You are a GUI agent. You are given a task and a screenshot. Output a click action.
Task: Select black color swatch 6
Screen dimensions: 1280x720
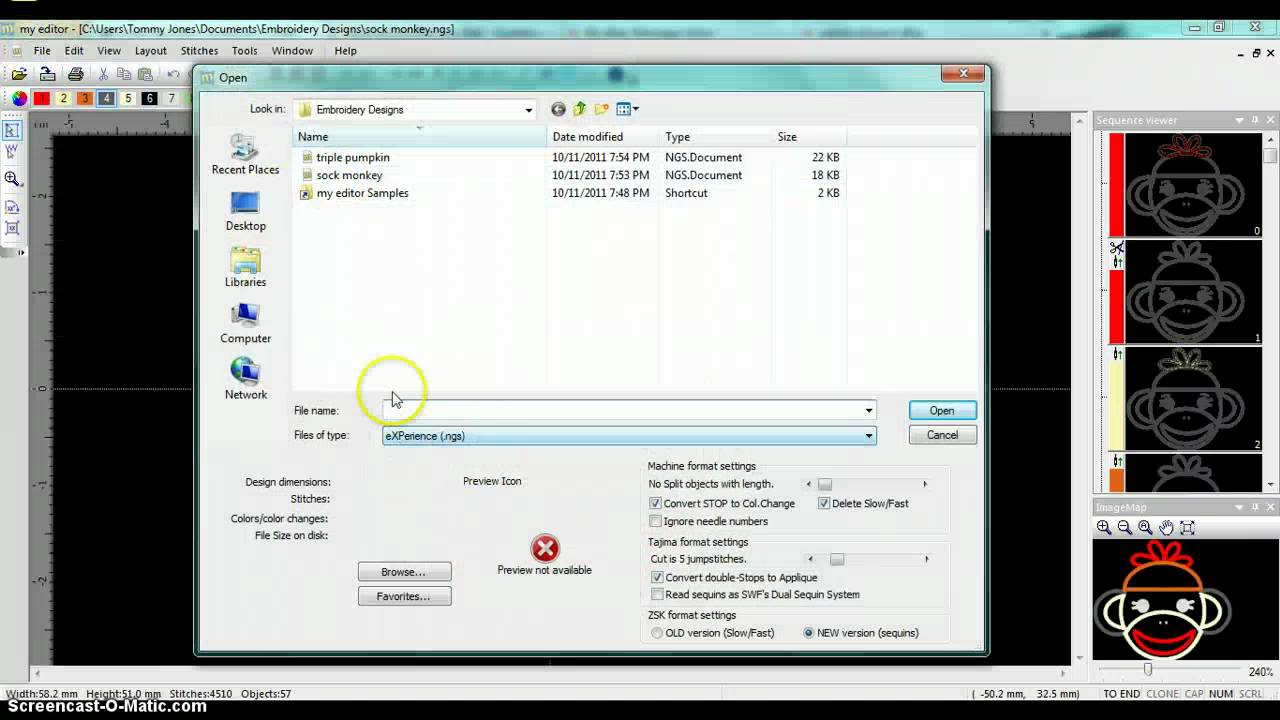tap(149, 98)
